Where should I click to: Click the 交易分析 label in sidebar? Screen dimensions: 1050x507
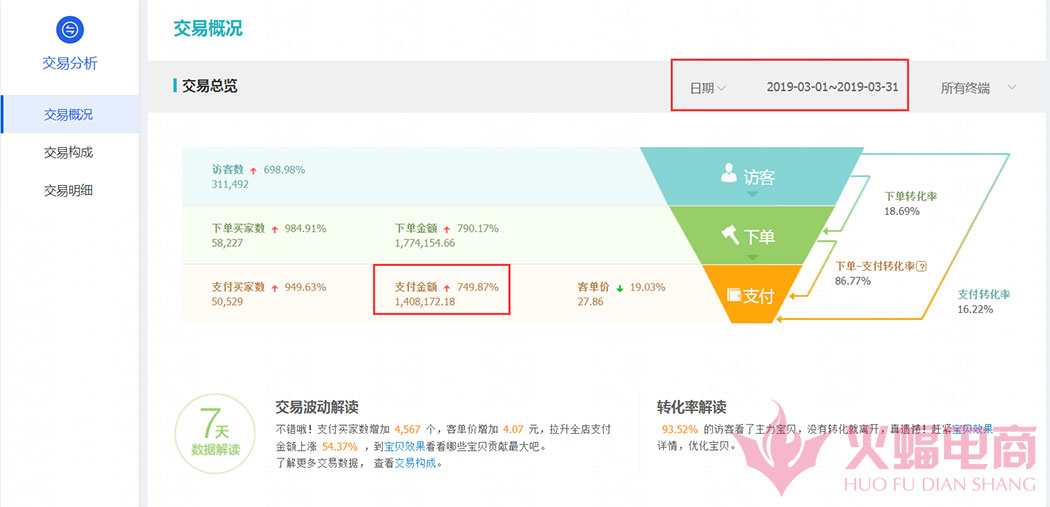click(70, 64)
